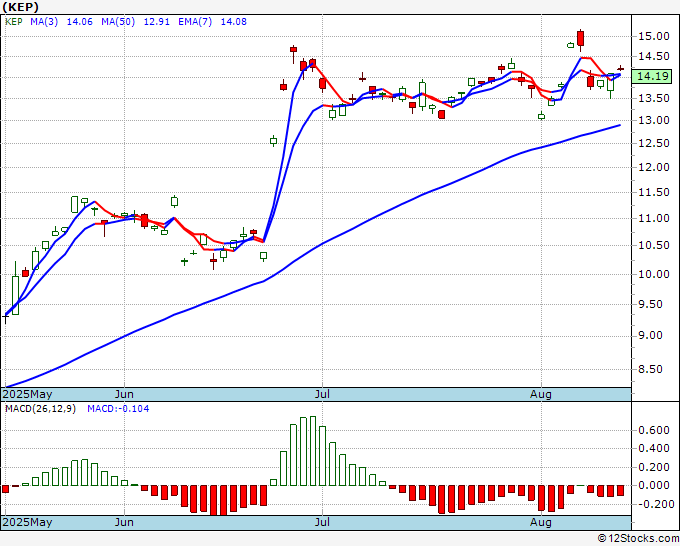Select the MA(50) legend label

[x=118, y=22]
